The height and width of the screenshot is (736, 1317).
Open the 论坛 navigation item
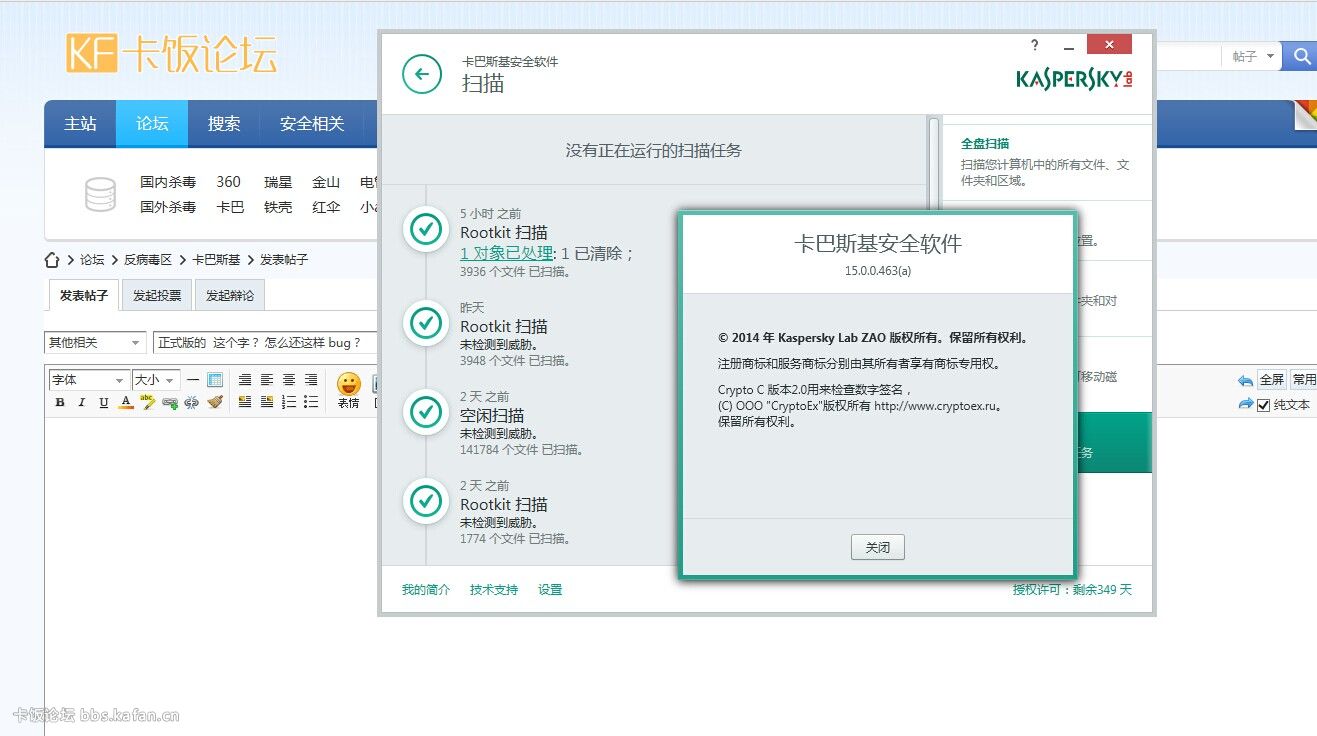(152, 124)
